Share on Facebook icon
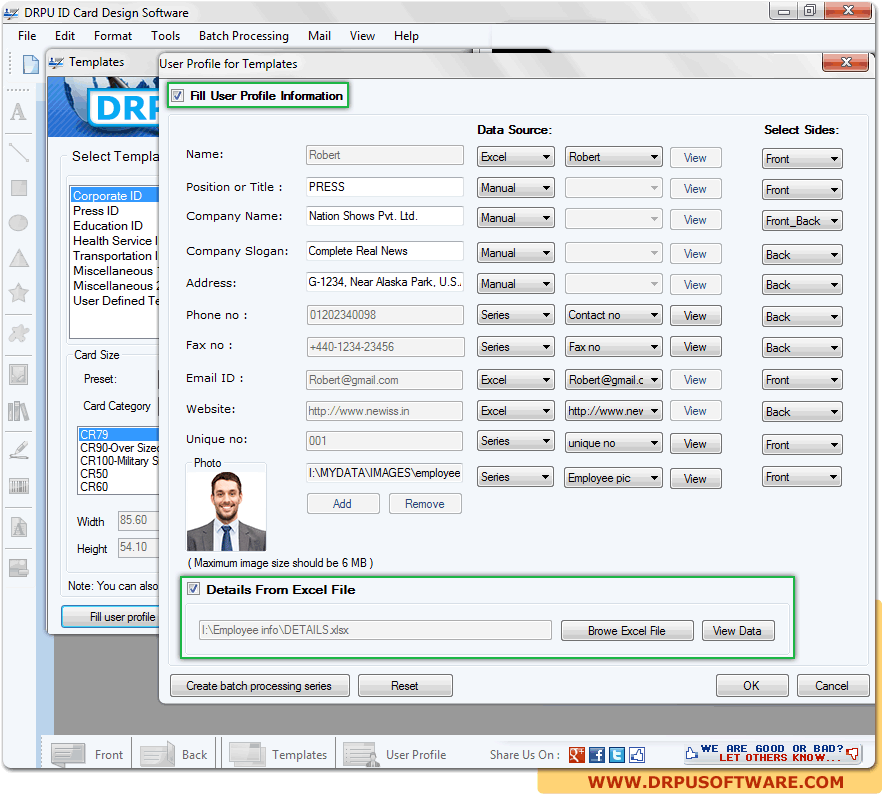 tap(597, 755)
